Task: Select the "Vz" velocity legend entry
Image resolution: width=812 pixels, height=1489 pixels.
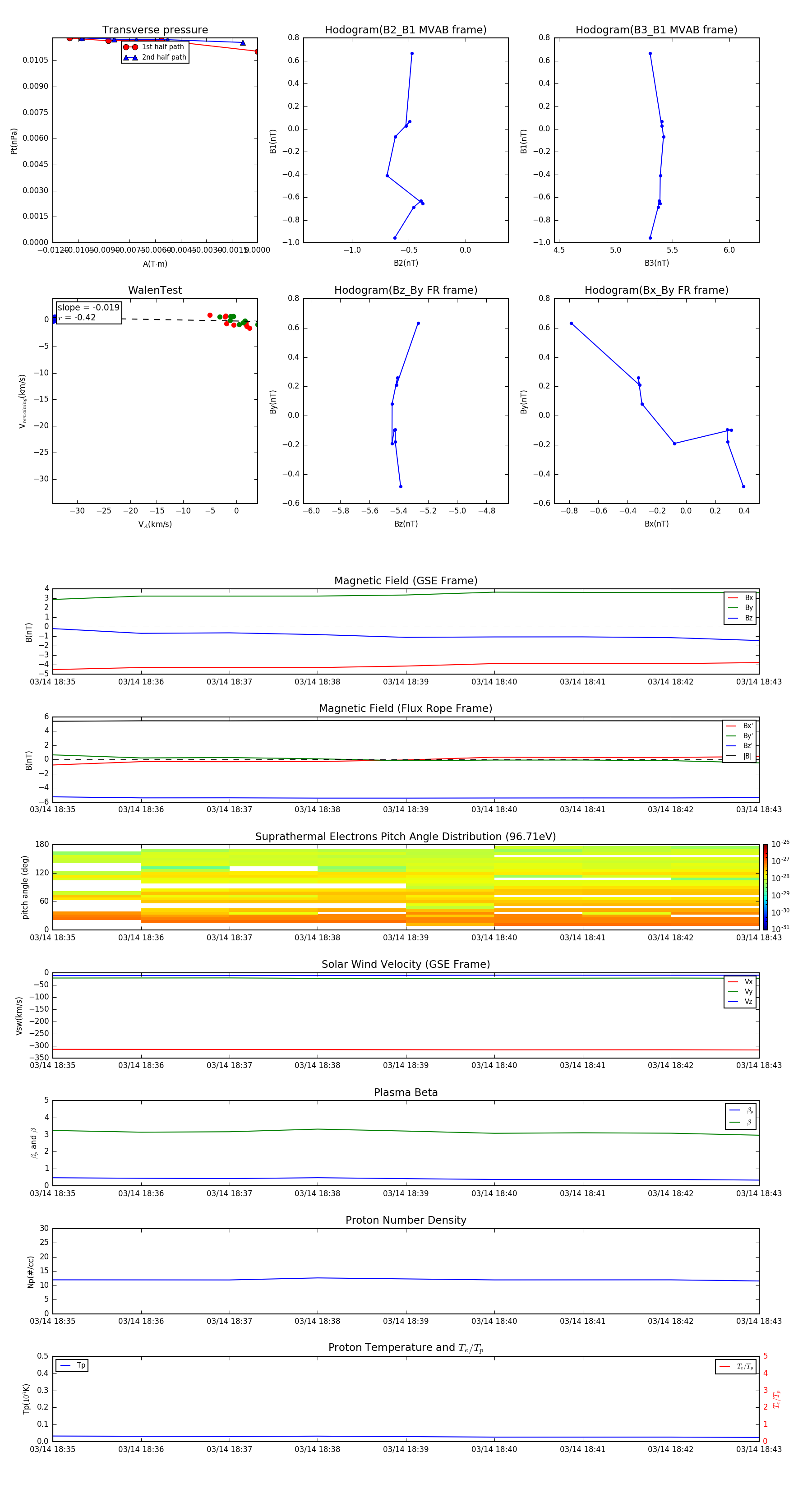Action: click(740, 1002)
